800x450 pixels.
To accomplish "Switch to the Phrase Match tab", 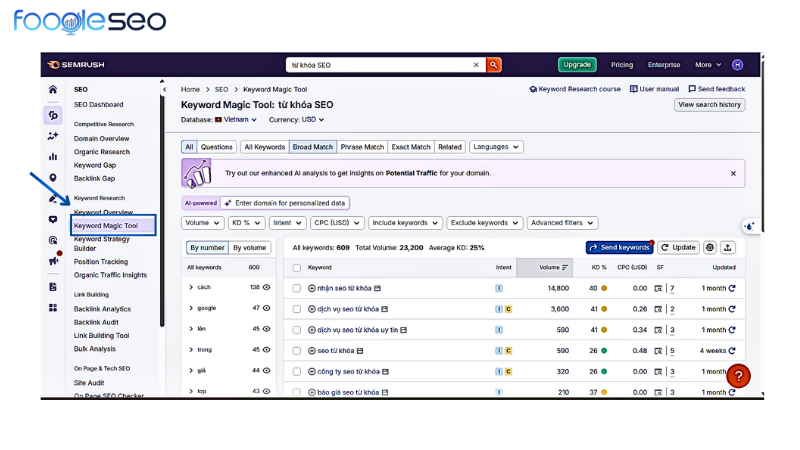I will [x=362, y=147].
